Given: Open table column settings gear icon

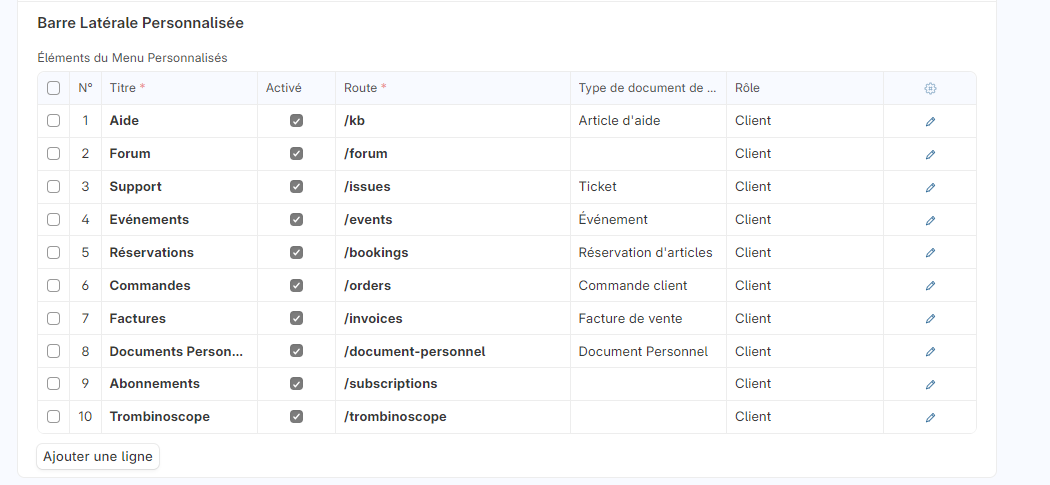Looking at the screenshot, I should coord(930,88).
